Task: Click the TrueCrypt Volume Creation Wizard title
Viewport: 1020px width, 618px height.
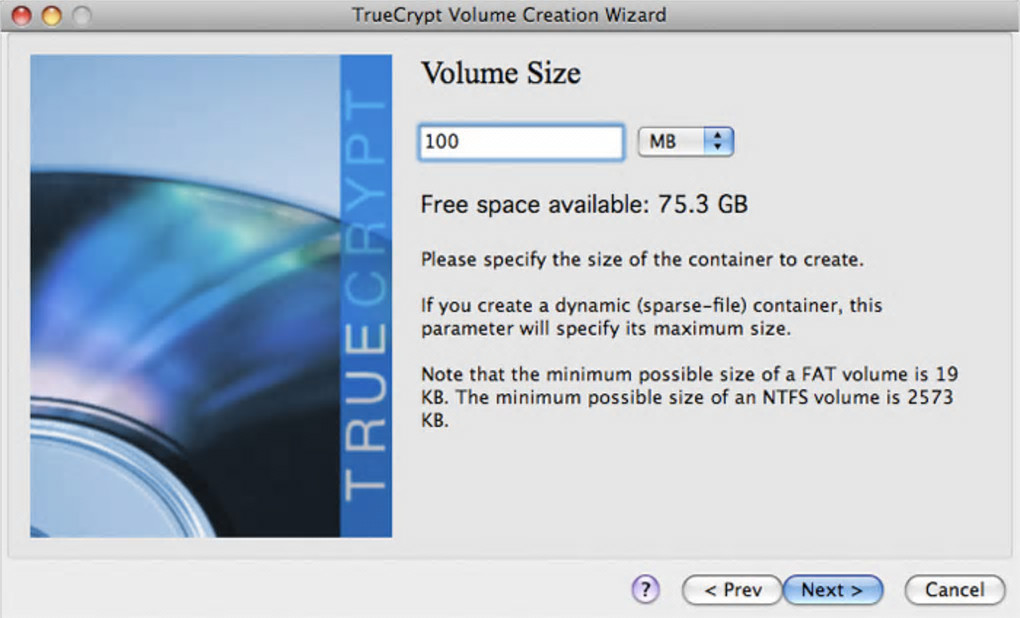Action: tap(509, 14)
